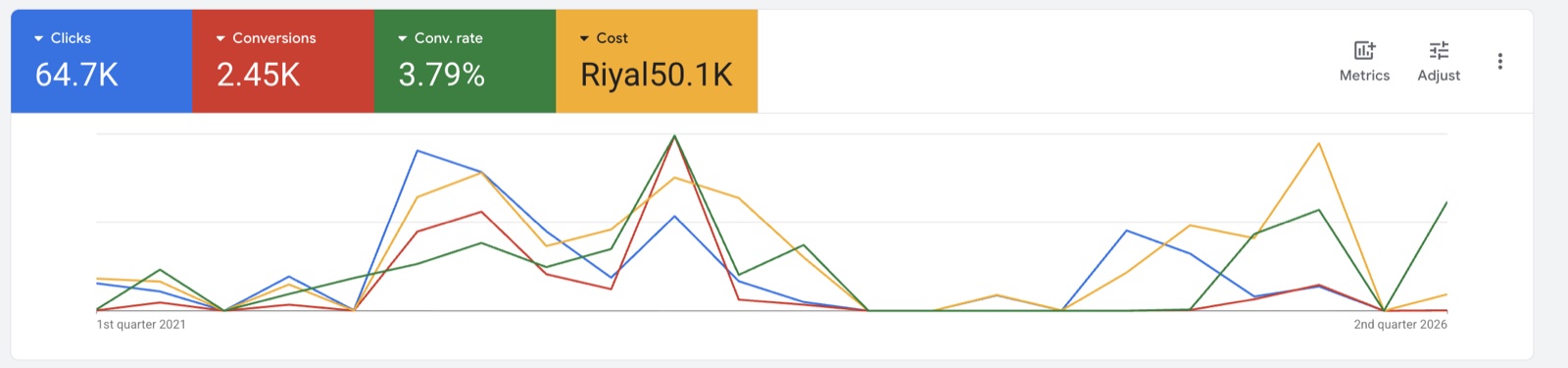Click the 2nd quarter 2026 axis label
The height and width of the screenshot is (368, 1568).
pyautogui.click(x=1400, y=325)
